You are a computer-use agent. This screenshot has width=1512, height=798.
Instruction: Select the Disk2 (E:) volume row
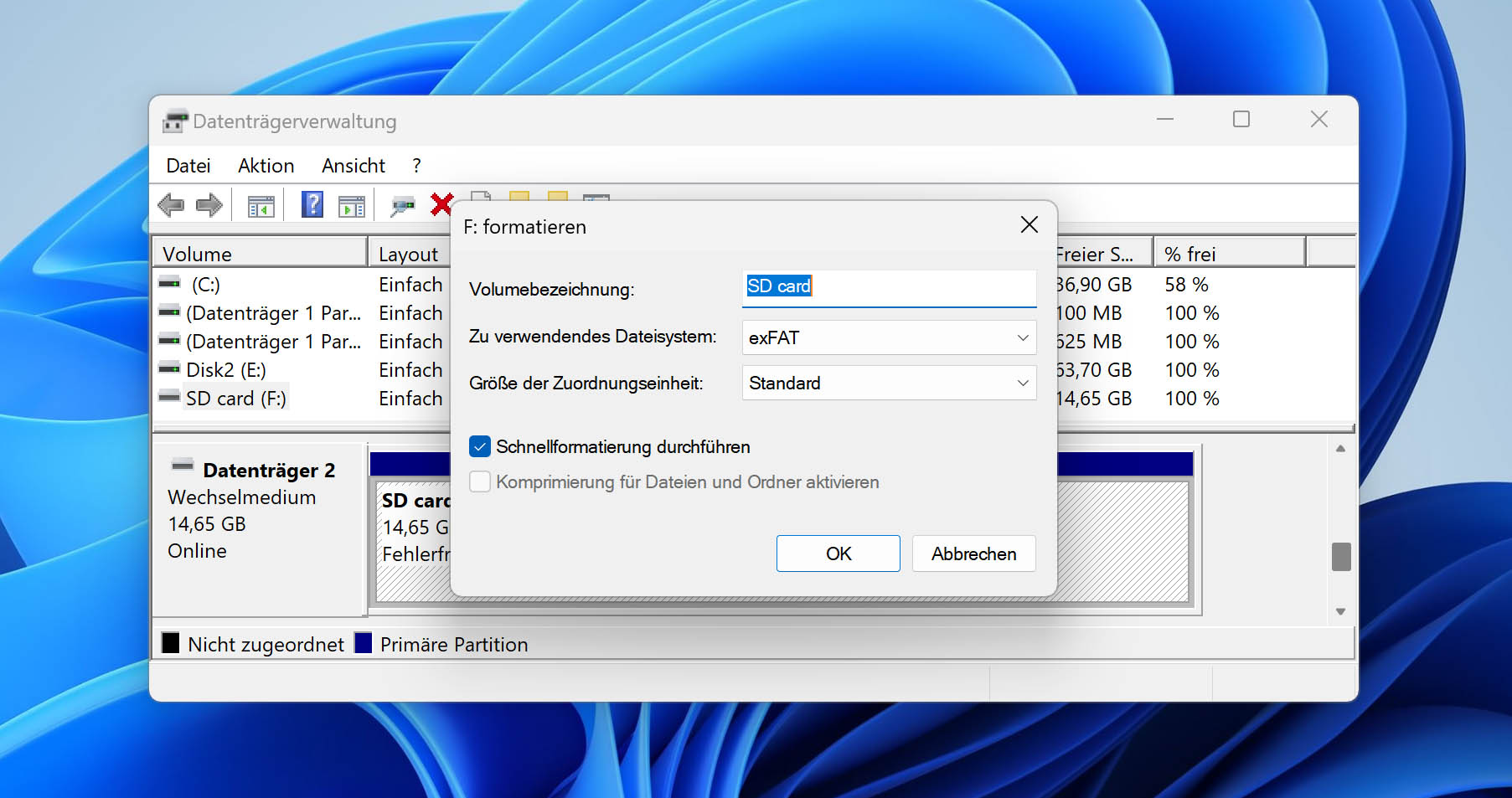tap(225, 370)
